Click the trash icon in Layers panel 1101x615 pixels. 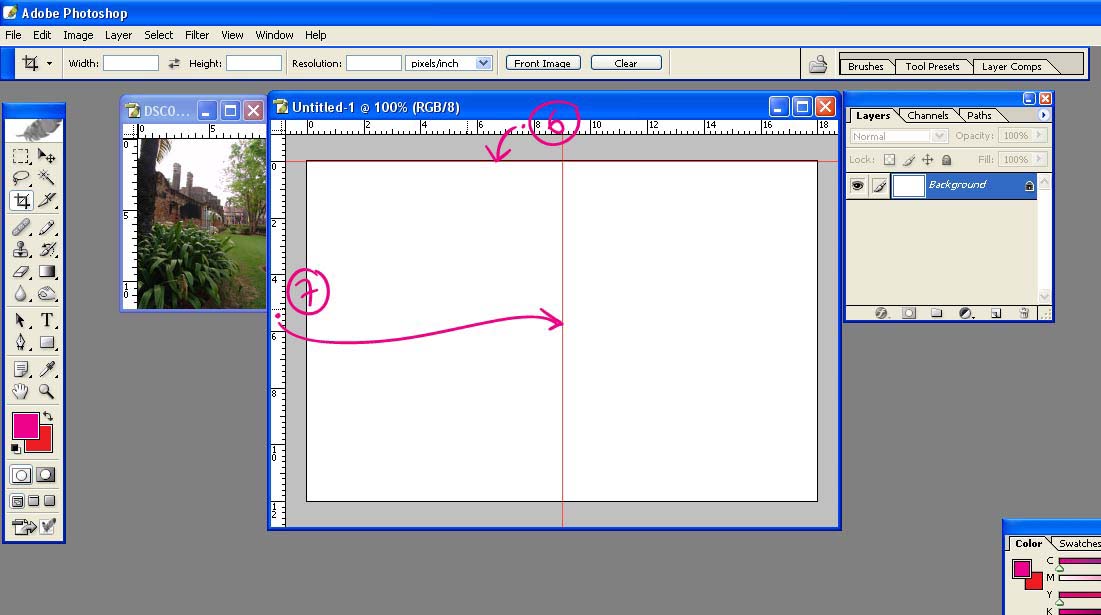[1024, 313]
